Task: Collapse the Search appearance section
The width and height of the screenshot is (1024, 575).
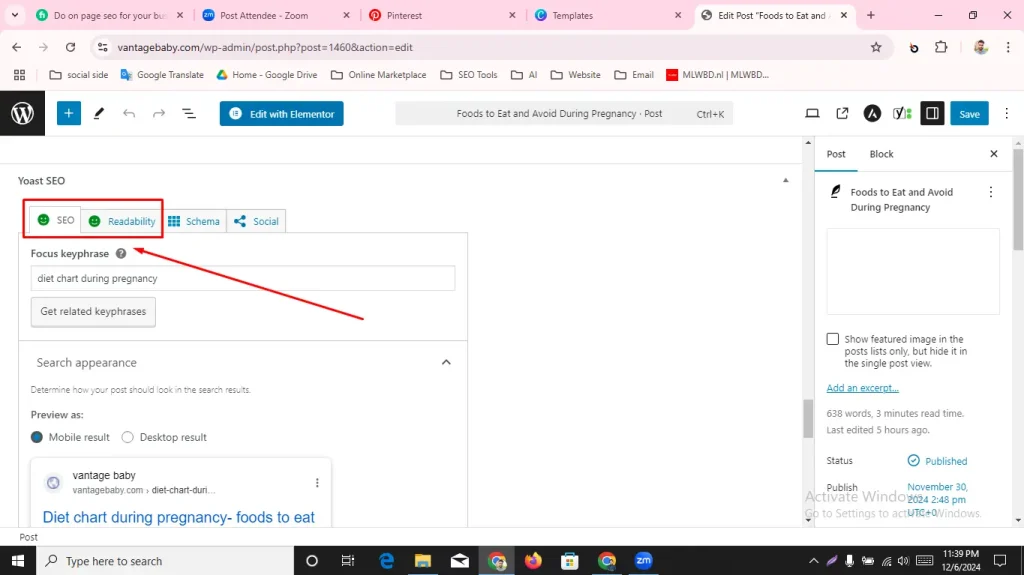Action: click(446, 363)
